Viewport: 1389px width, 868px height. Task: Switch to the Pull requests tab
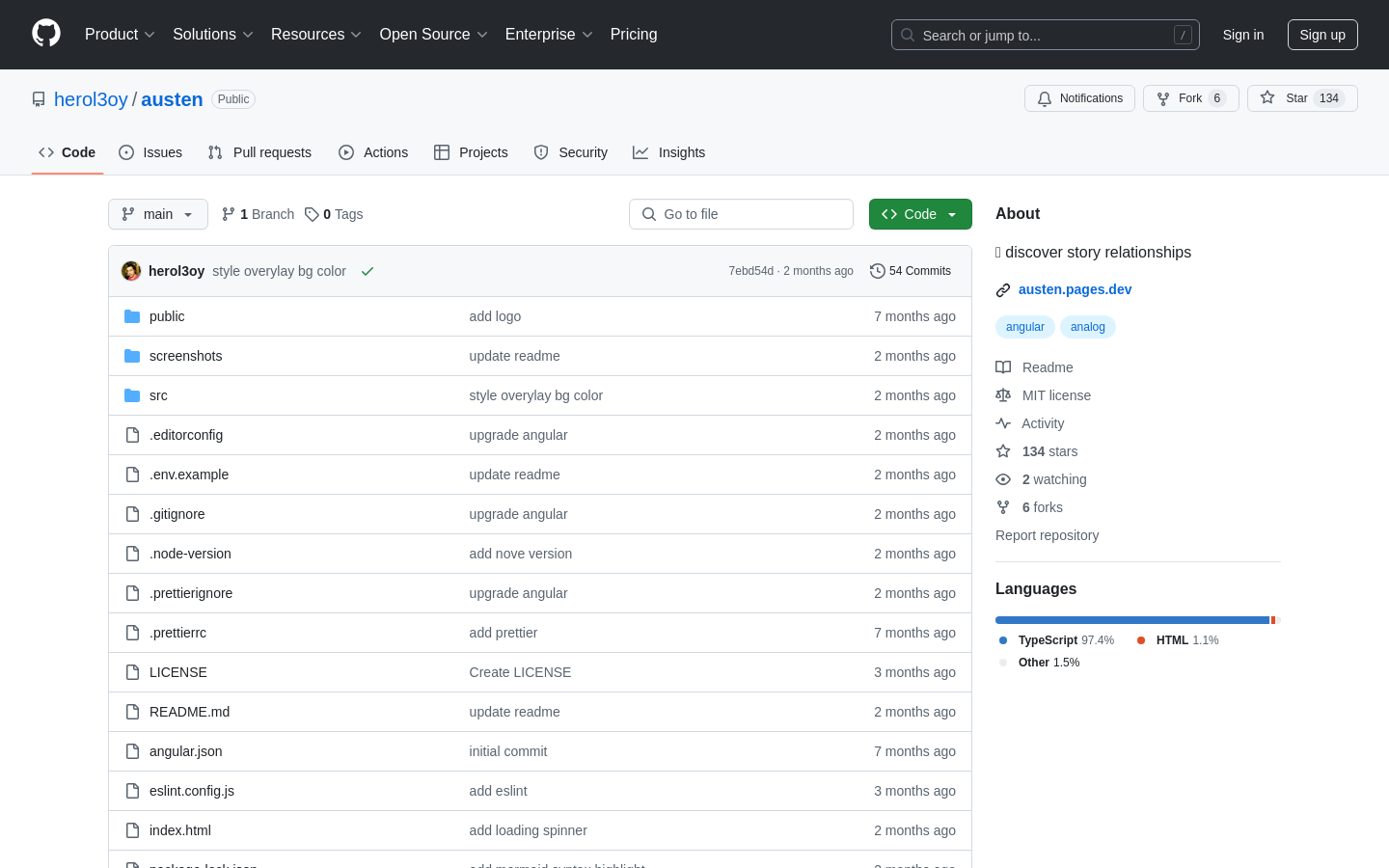click(x=259, y=152)
